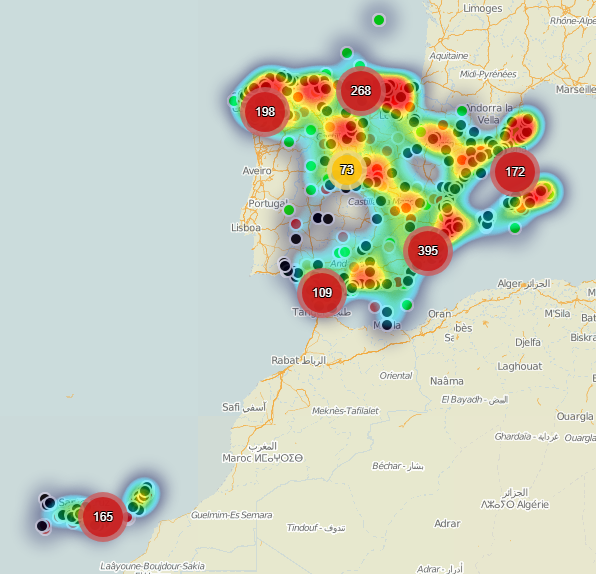Click the Portugal country label
The image size is (596, 574).
coord(268,203)
